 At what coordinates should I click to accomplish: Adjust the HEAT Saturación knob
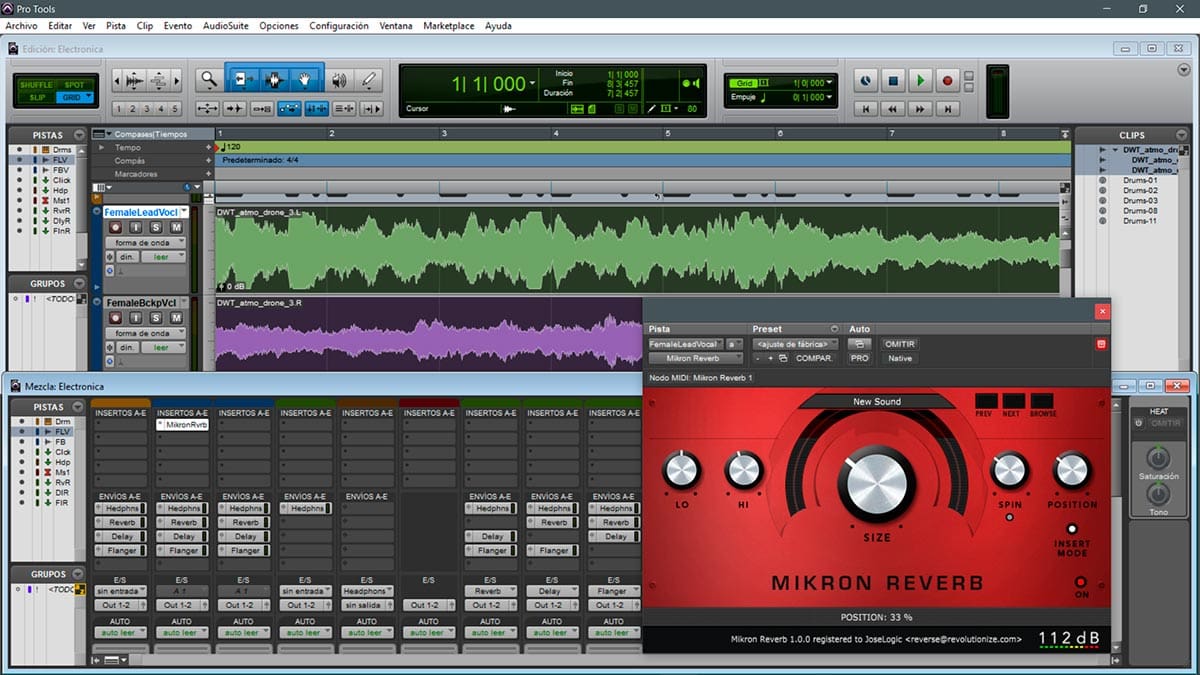[1159, 459]
